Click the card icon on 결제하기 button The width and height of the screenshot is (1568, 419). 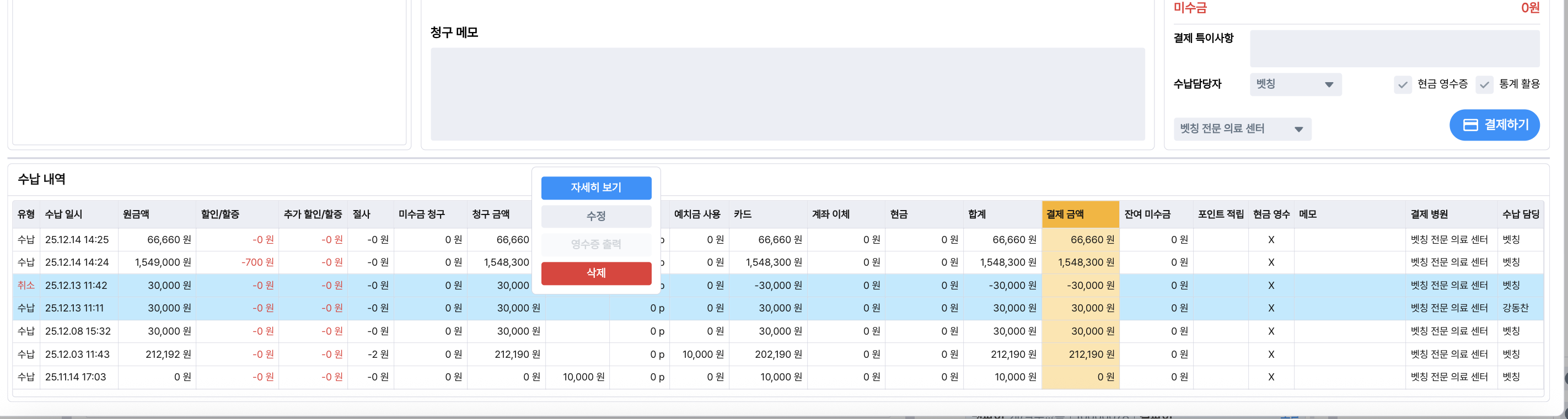point(1470,125)
